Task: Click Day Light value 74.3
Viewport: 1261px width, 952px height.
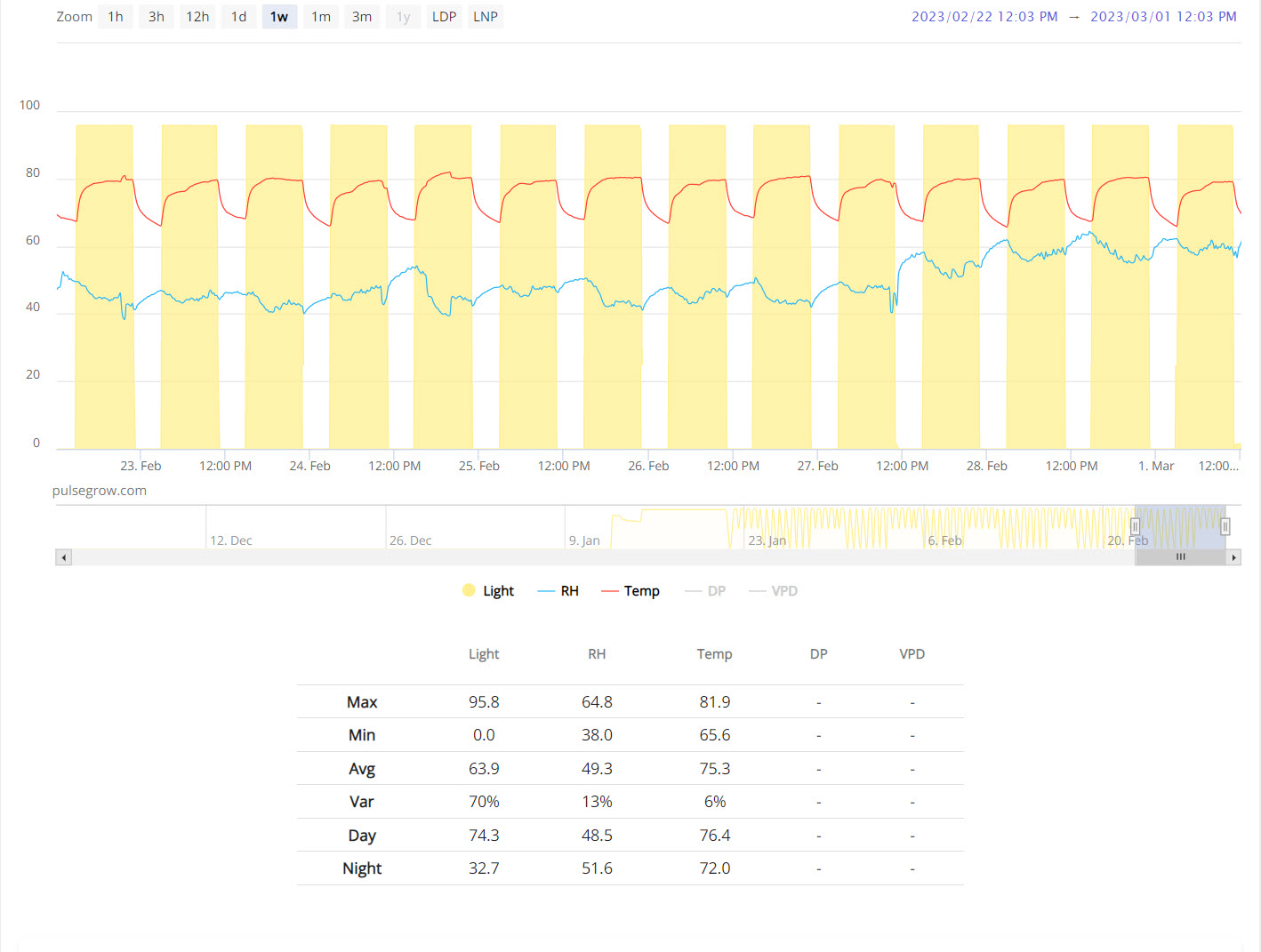Action: 484,836
